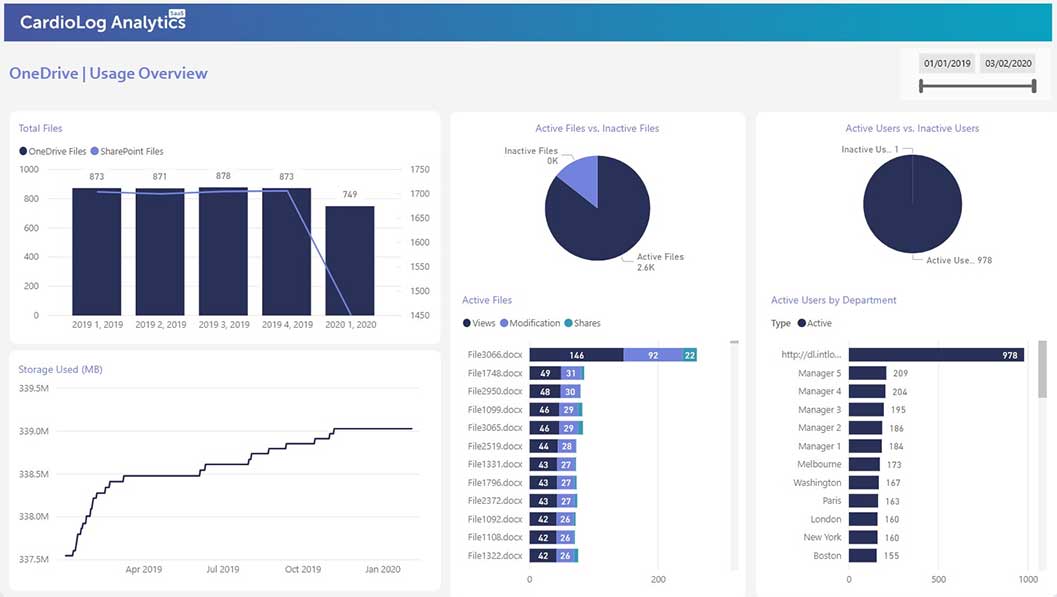Click the Inactive Files pie slice
Viewport: 1057px width, 597px height.
pyautogui.click(x=582, y=177)
